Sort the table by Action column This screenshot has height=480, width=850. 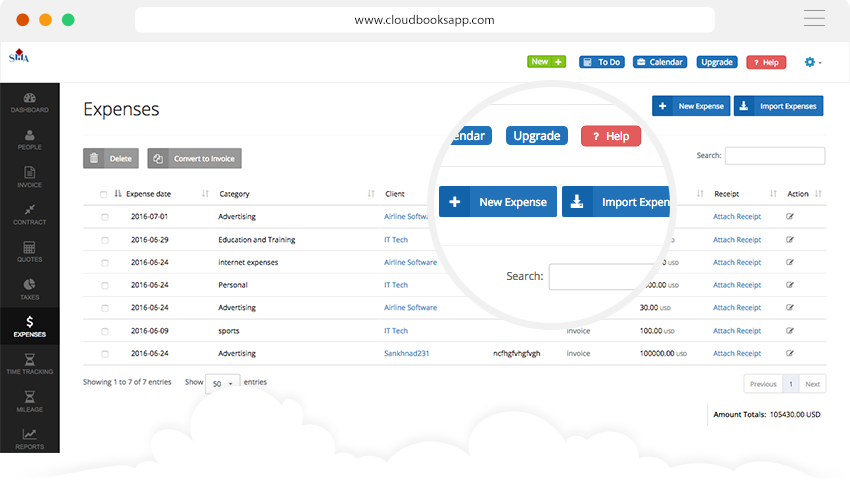tap(797, 194)
